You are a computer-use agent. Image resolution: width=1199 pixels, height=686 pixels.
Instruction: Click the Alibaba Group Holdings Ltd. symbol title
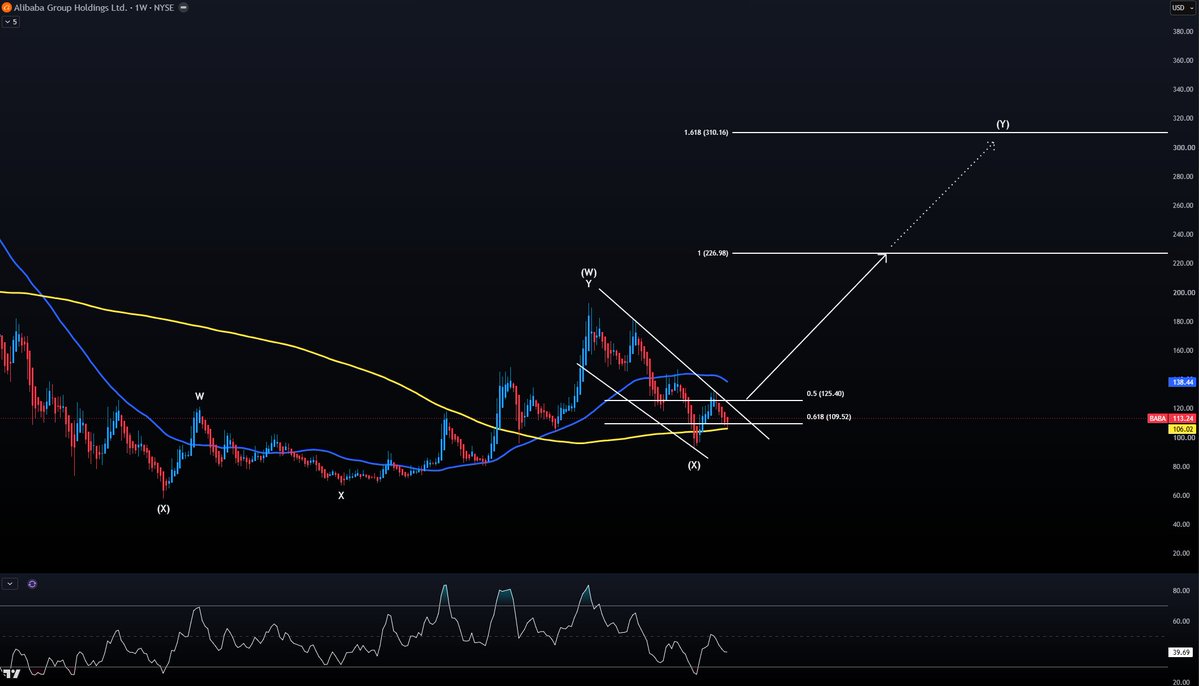tap(70, 8)
